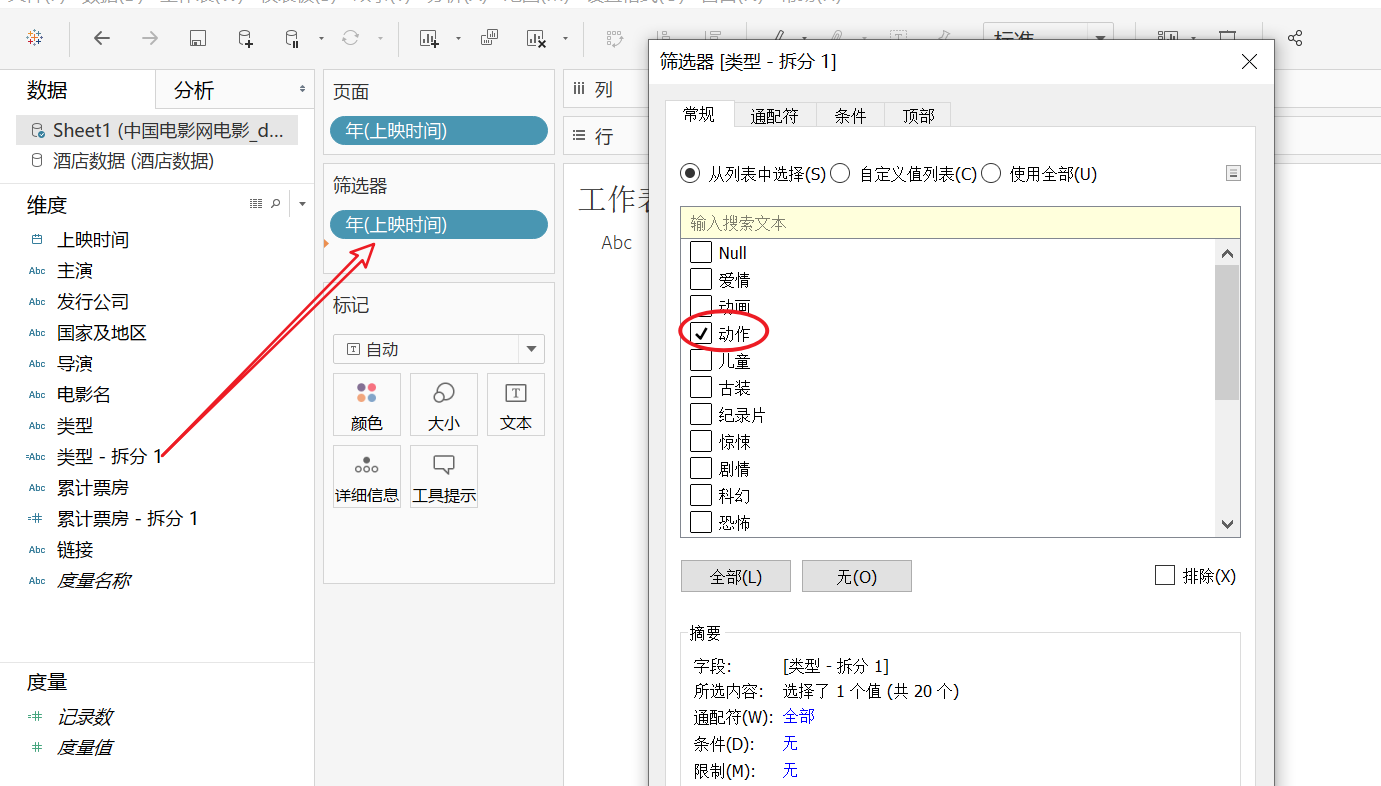The height and width of the screenshot is (786, 1381).
Task: Click the dimensions search magnifier icon
Action: pyautogui.click(x=276, y=204)
